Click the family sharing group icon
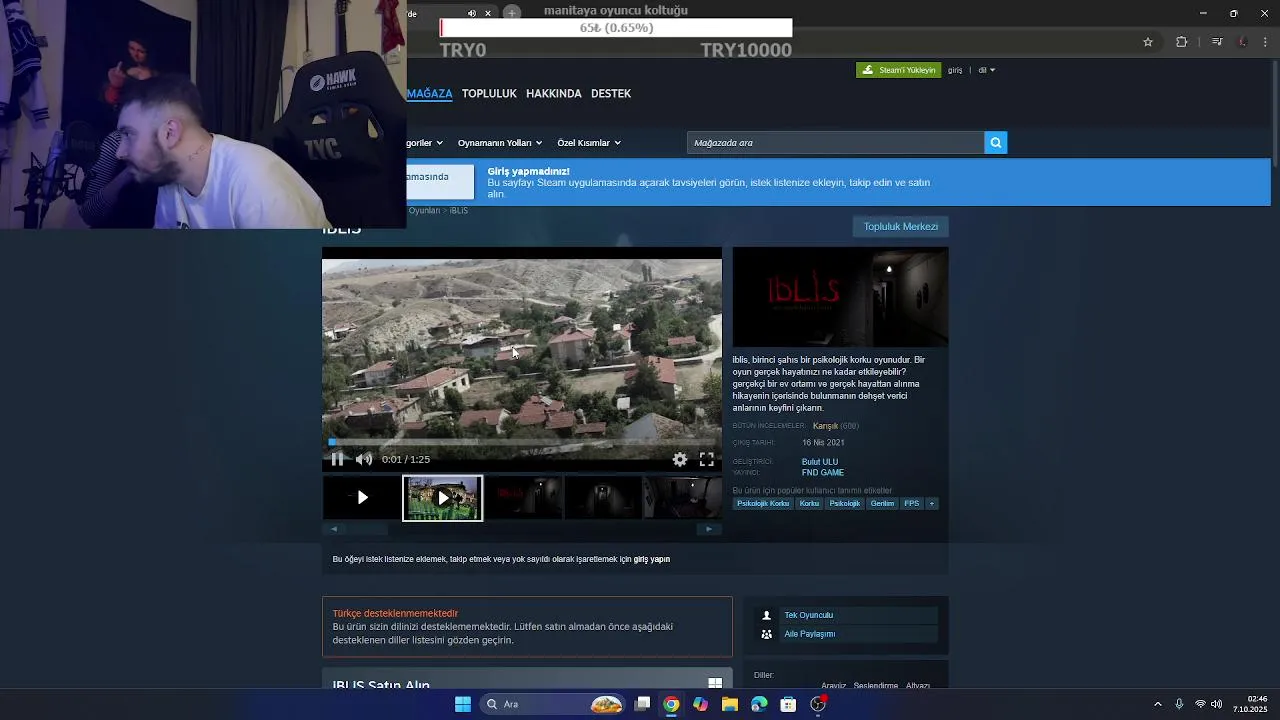This screenshot has width=1280, height=720. coord(767,634)
